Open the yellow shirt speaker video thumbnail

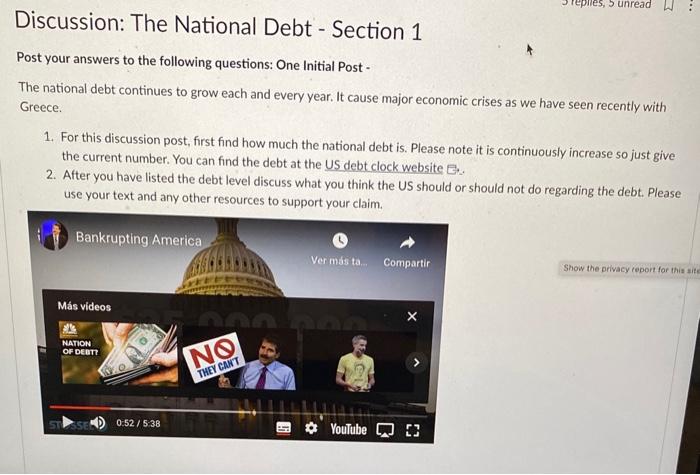tap(359, 362)
